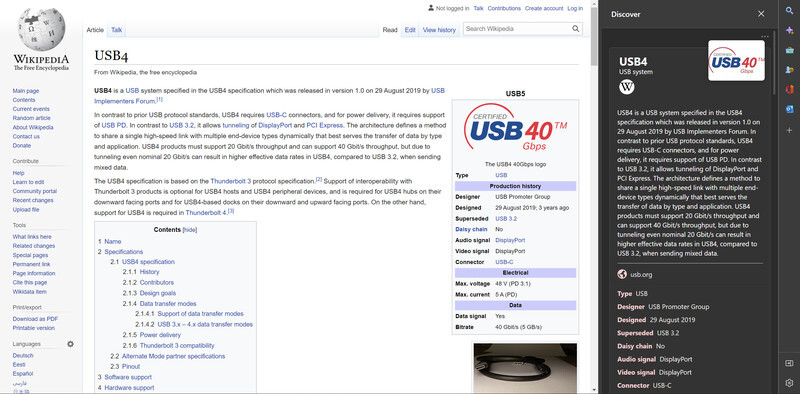
Task: Open sidebar settings gear icon
Action: (x=789, y=383)
